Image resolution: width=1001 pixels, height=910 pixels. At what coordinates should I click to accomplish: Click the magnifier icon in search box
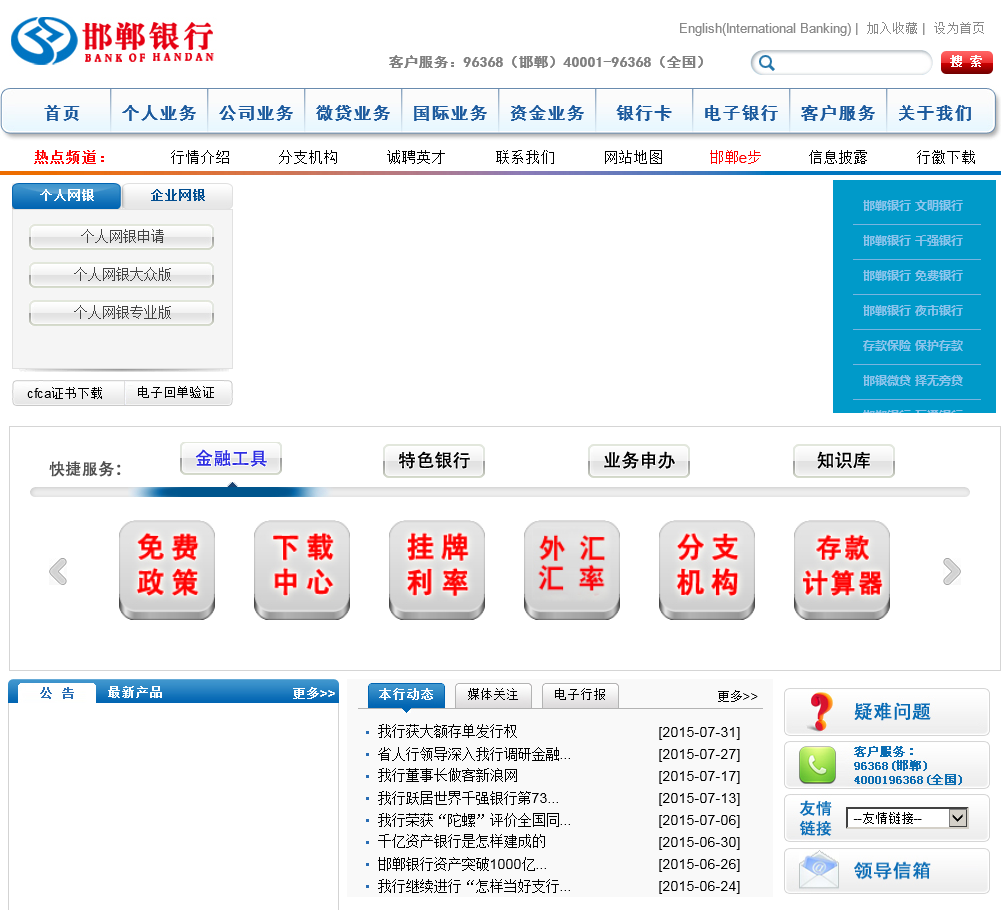[x=767, y=63]
